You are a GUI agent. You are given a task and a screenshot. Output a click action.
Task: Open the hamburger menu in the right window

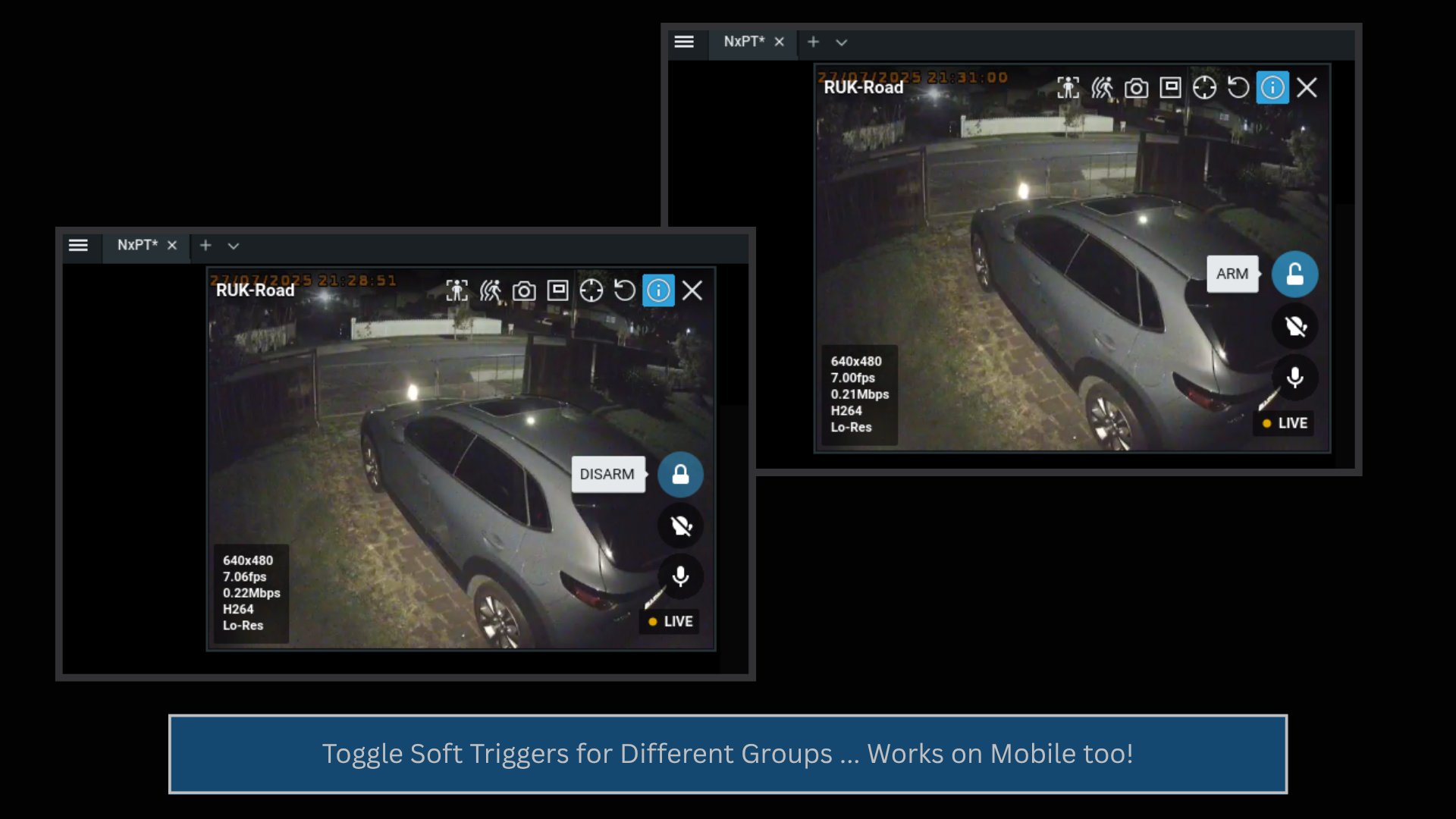pos(684,42)
